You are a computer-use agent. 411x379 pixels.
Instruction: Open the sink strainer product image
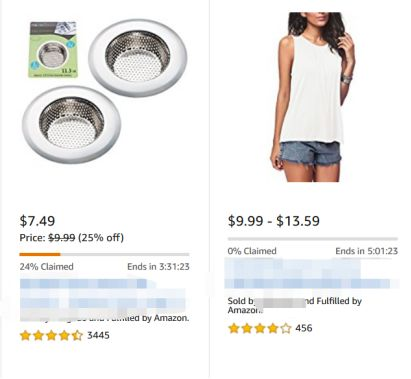point(105,91)
